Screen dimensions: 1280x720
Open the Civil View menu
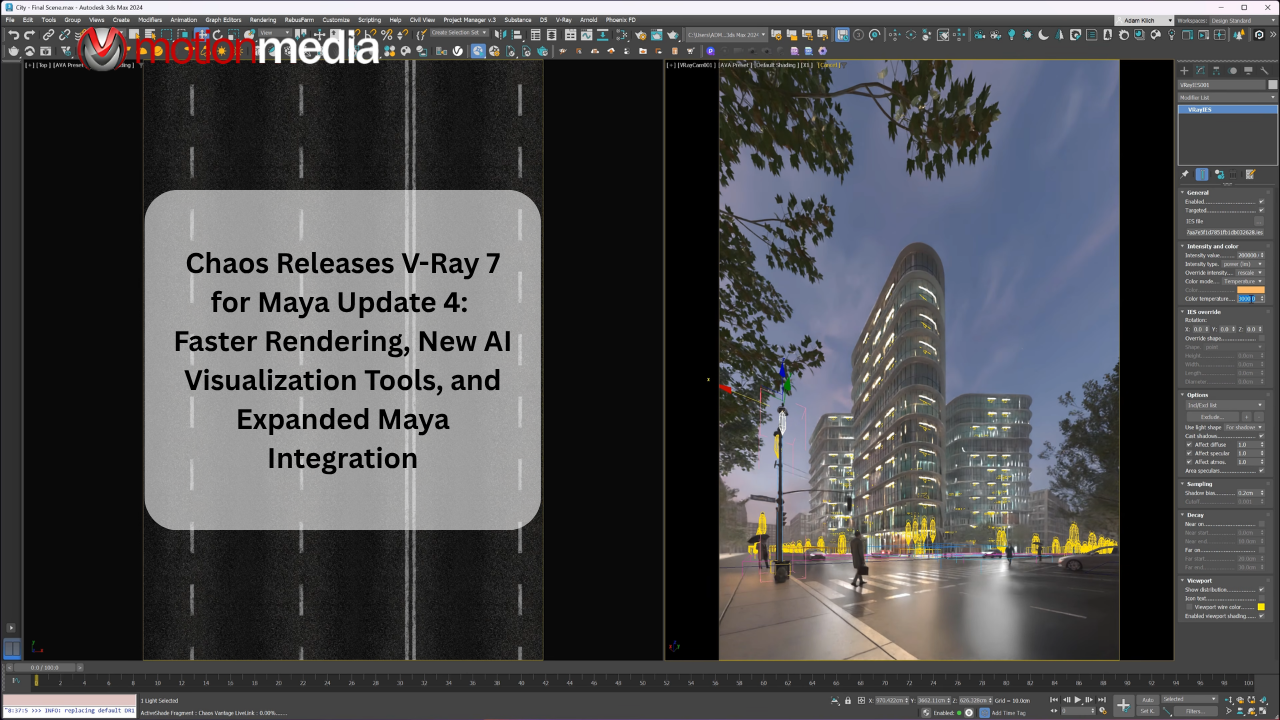point(422,20)
